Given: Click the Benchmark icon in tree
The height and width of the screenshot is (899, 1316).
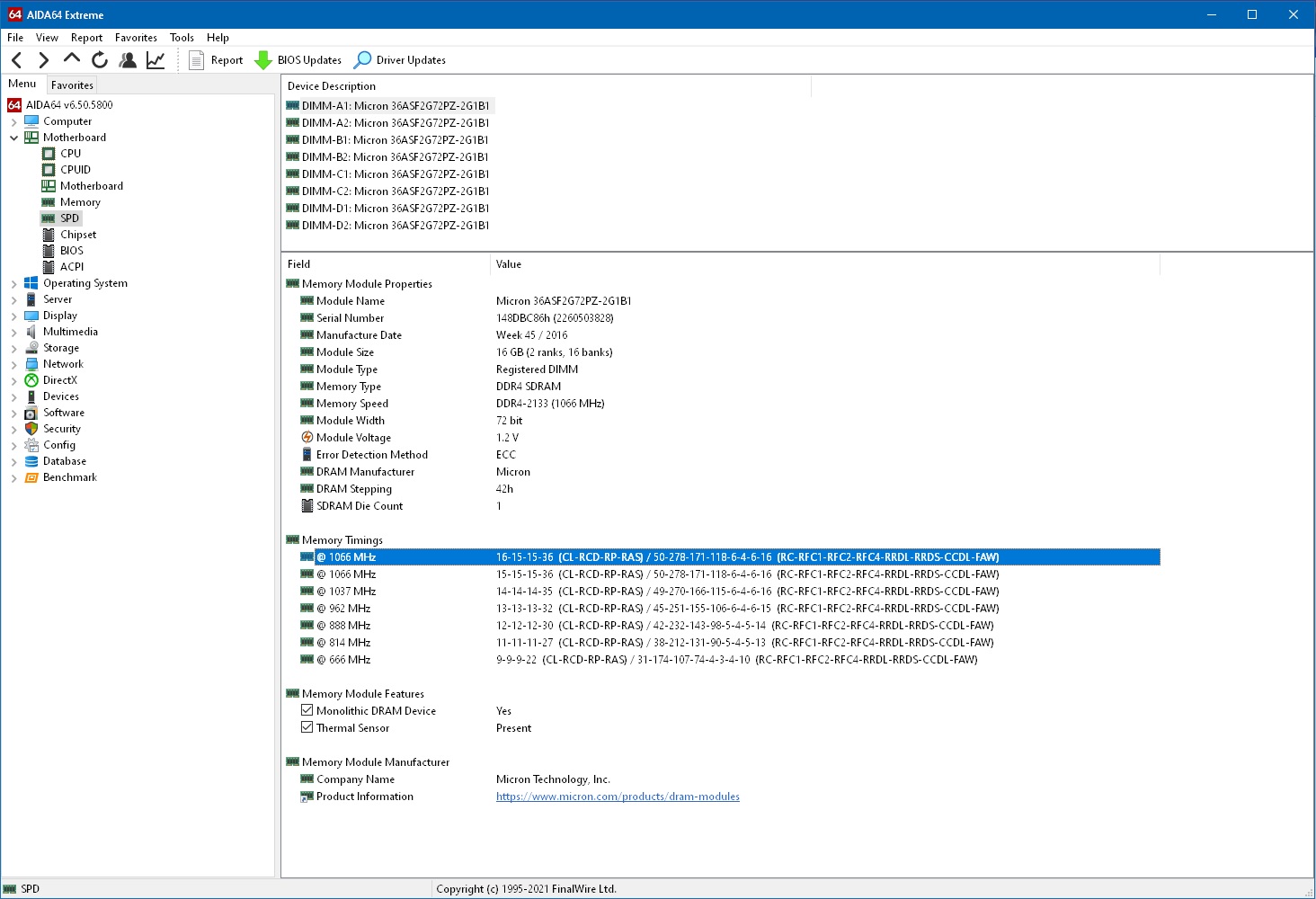Looking at the screenshot, I should click(x=31, y=477).
